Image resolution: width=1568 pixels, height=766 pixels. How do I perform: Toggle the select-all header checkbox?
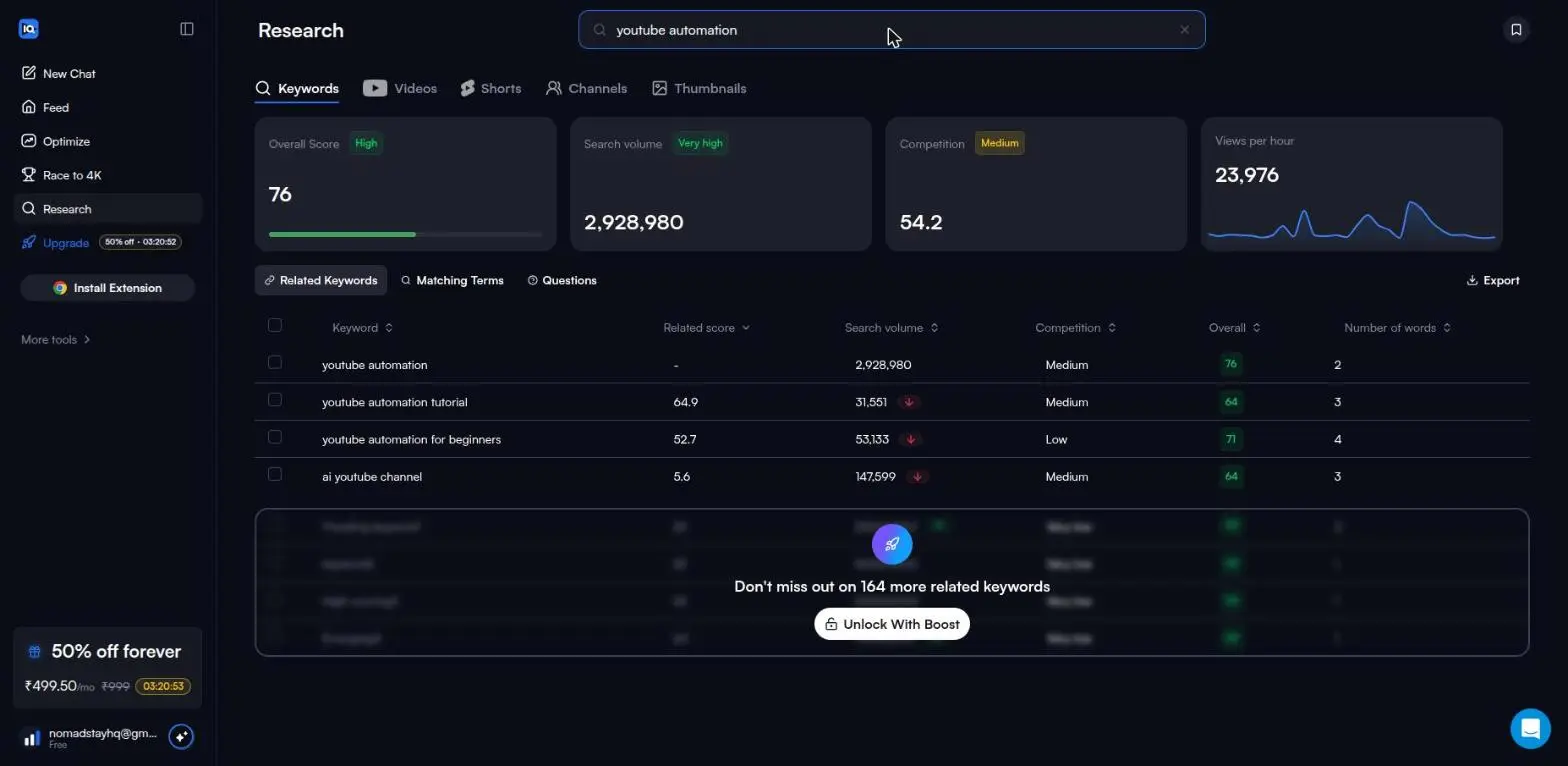tap(275, 325)
